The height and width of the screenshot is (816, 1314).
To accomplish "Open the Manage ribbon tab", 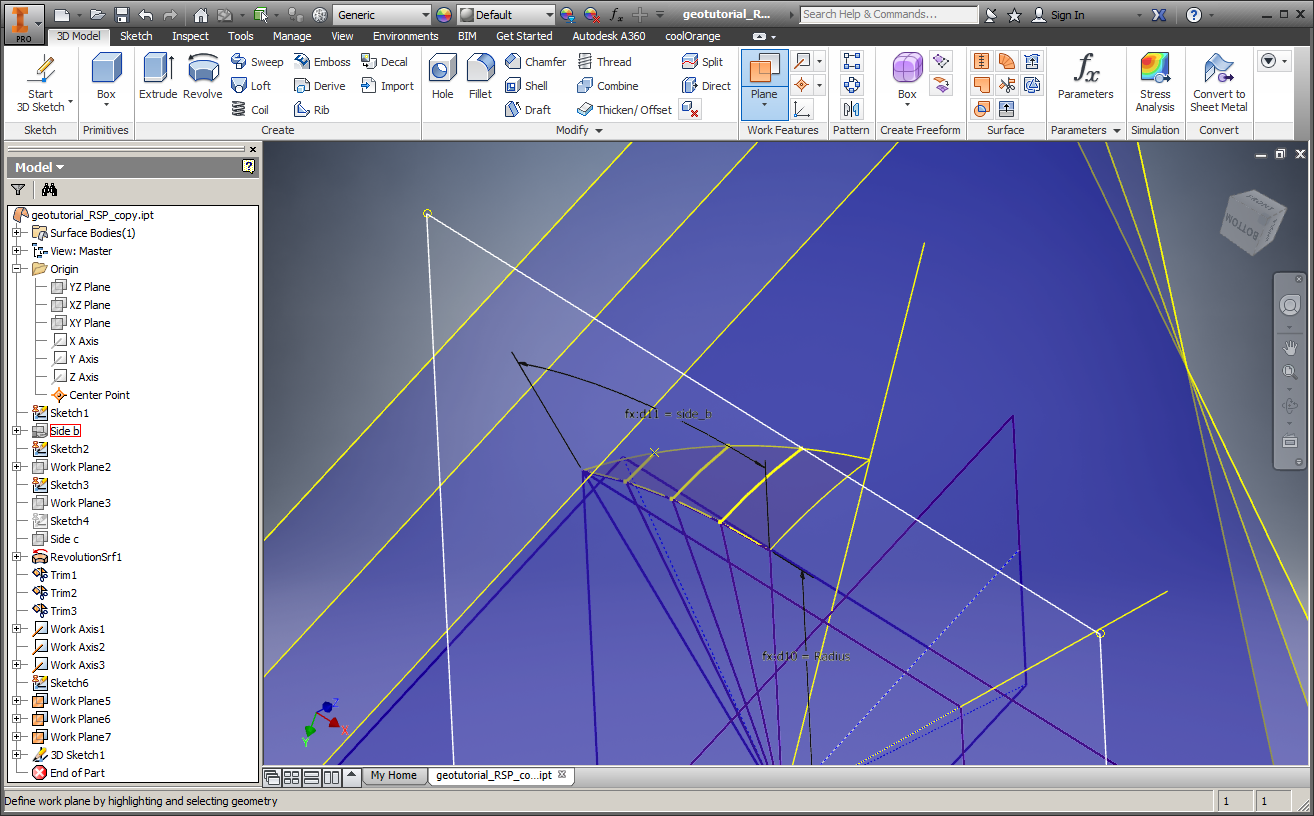I will (x=292, y=36).
